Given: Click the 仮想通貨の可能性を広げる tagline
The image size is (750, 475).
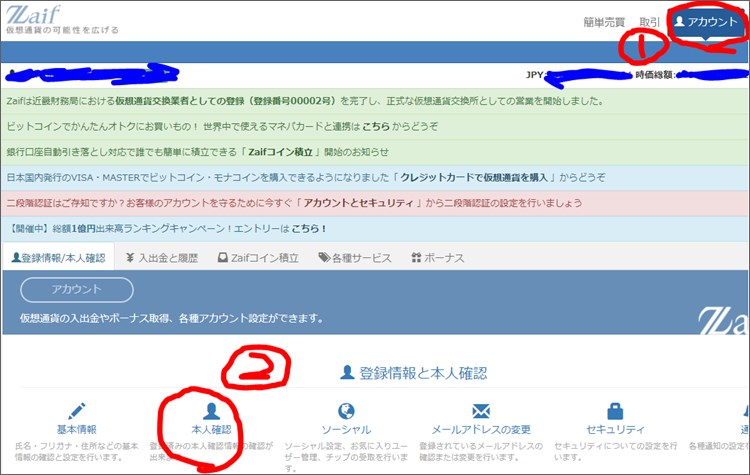Looking at the screenshot, I should (62, 30).
